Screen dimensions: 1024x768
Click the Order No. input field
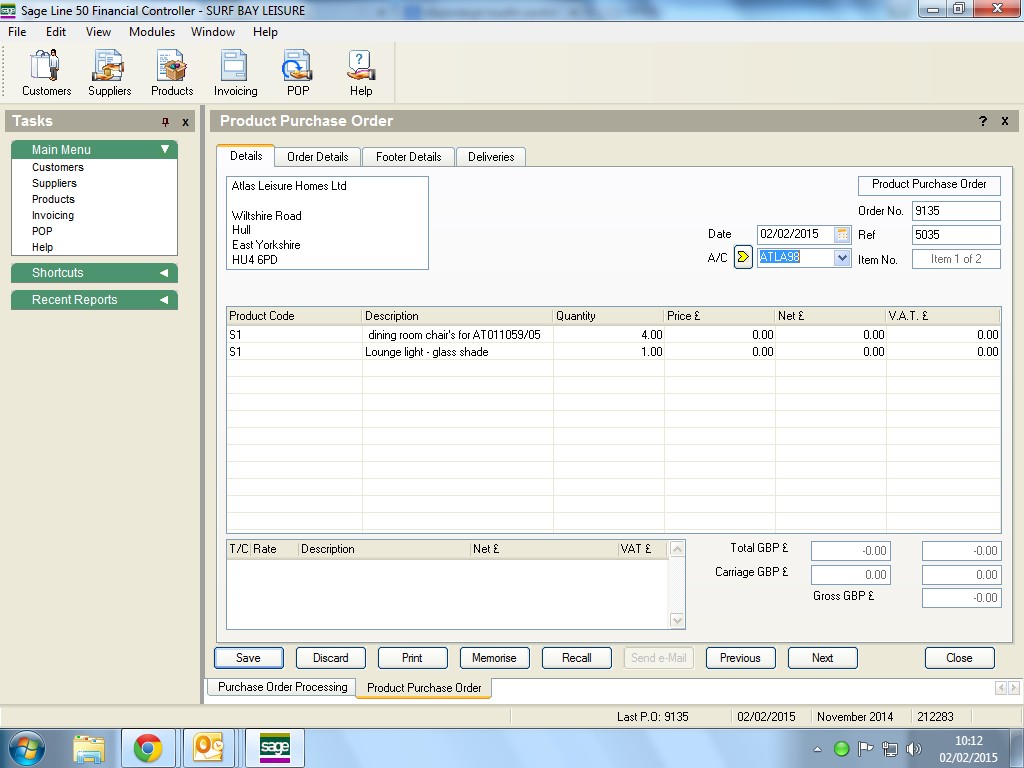point(955,211)
